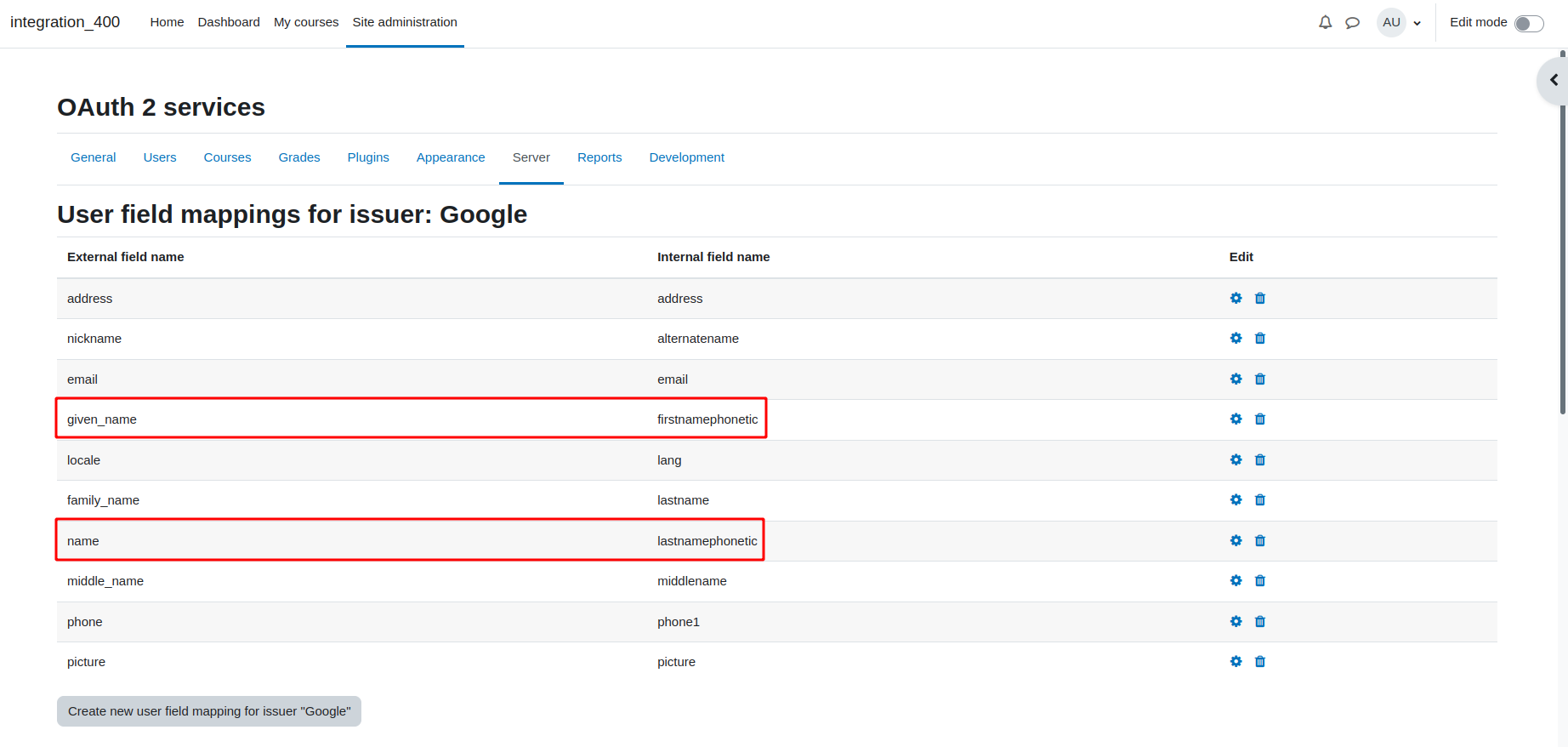Open Dashboard in top navigation
The image size is (1568, 747).
point(229,22)
